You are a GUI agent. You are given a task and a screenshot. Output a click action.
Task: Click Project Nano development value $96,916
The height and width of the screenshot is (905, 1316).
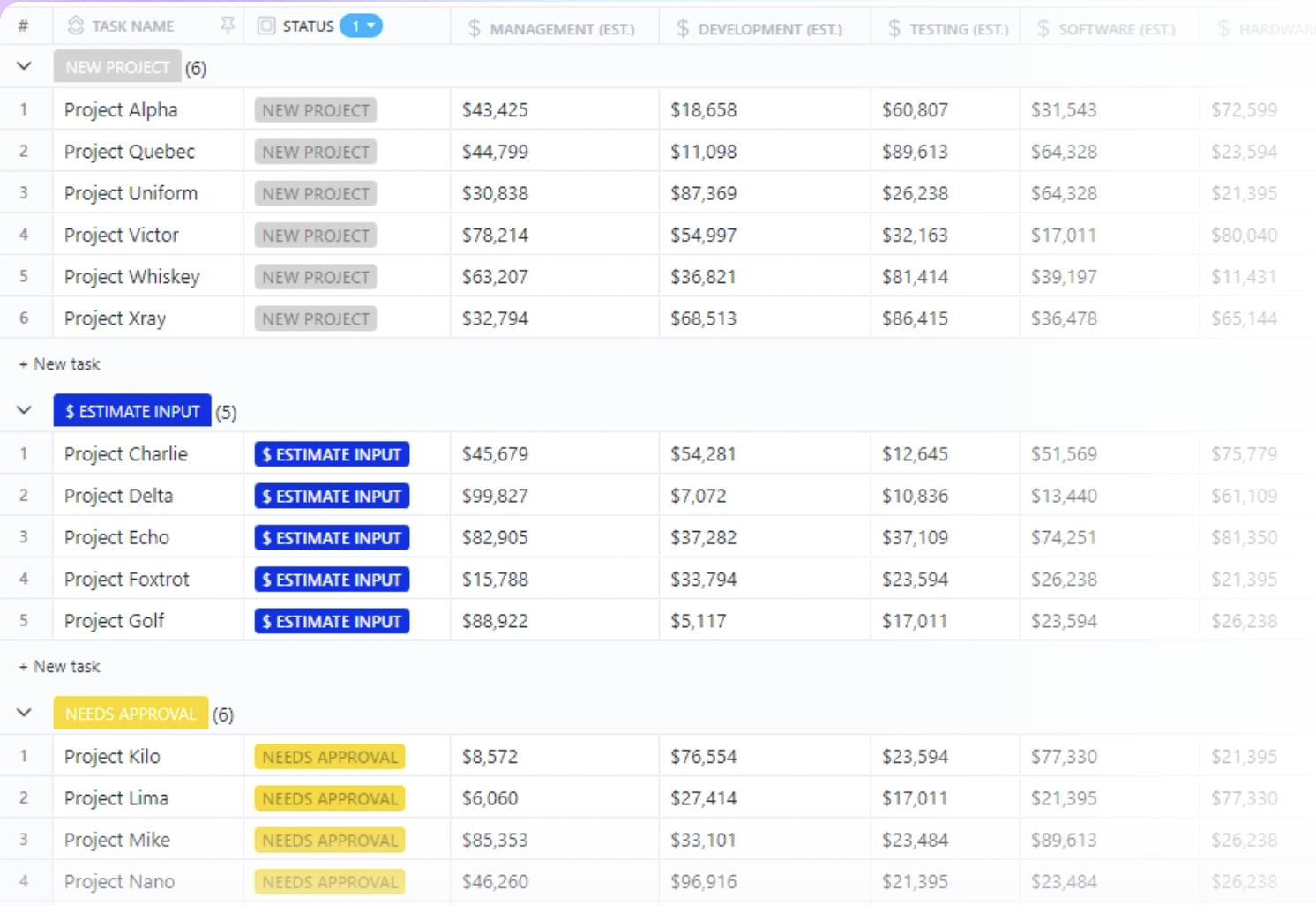pos(703,881)
